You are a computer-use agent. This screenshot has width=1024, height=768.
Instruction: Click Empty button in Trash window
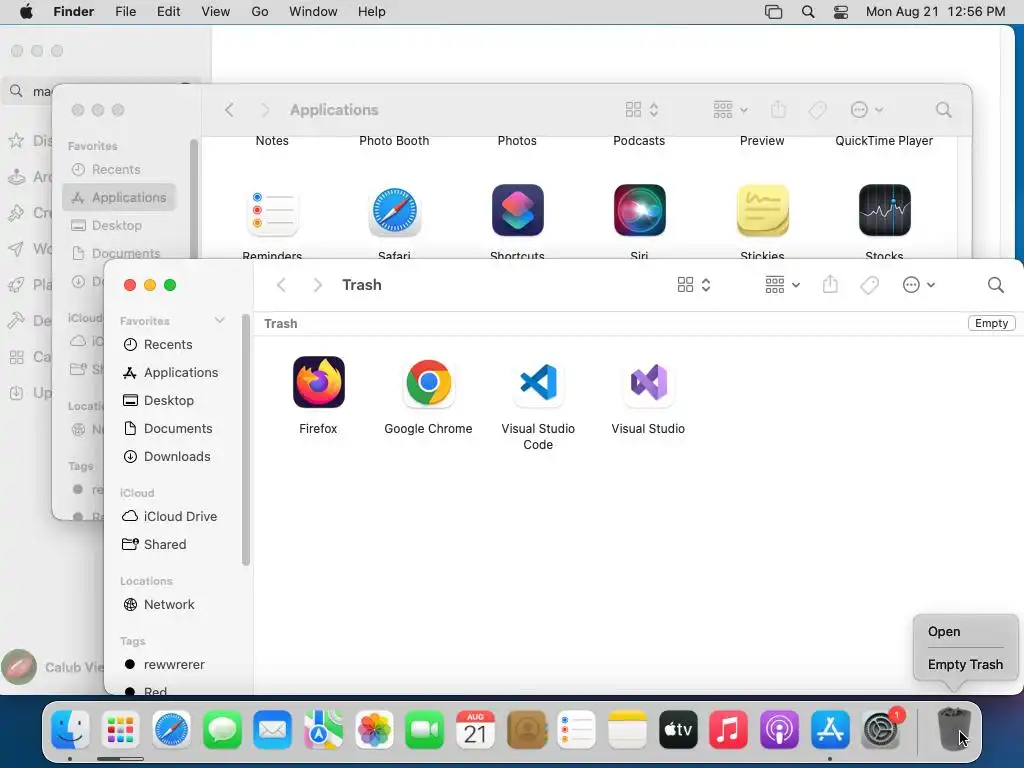(991, 323)
